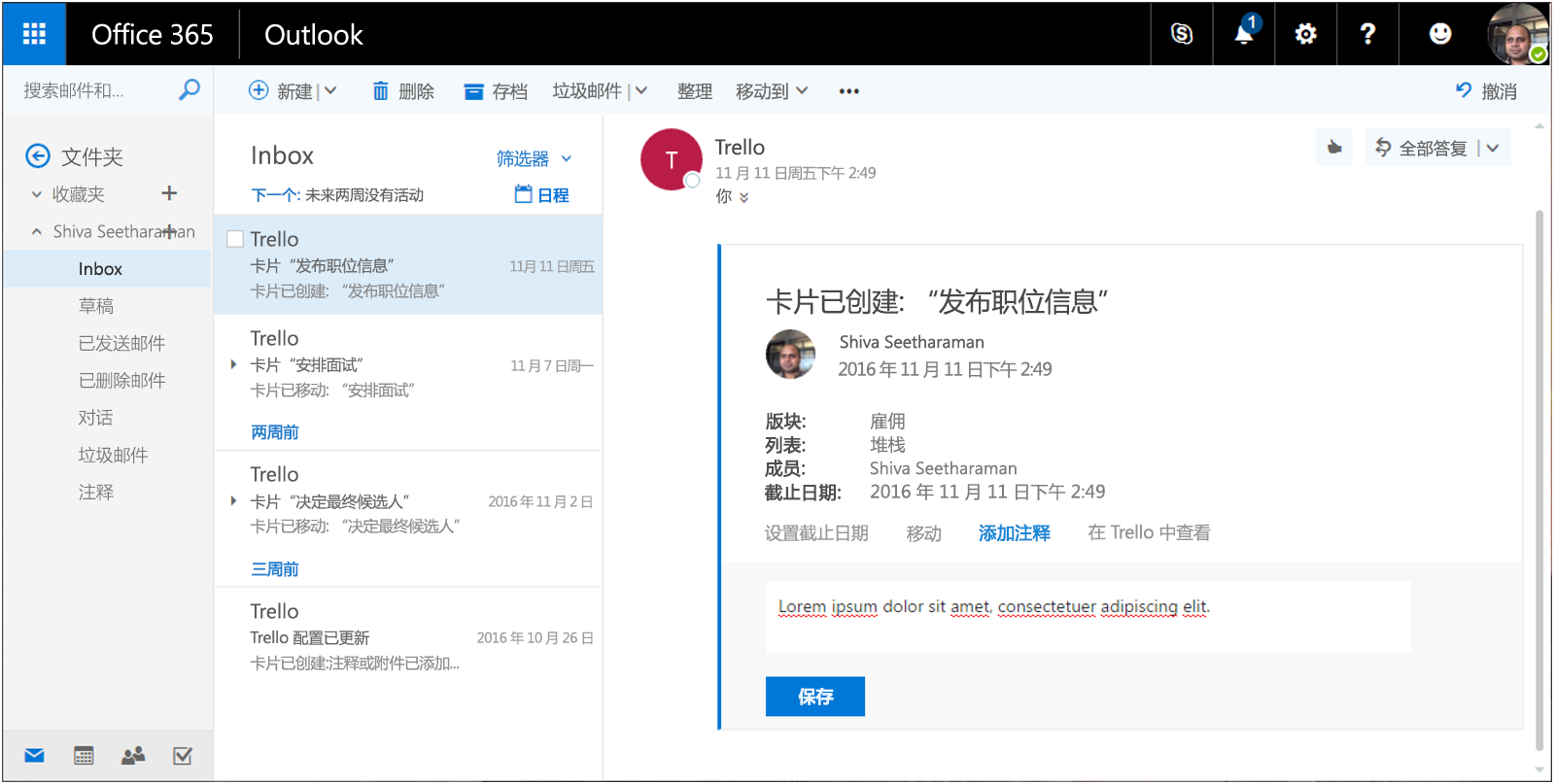Click the Move '移动' card action
1555x784 pixels.
tap(923, 533)
